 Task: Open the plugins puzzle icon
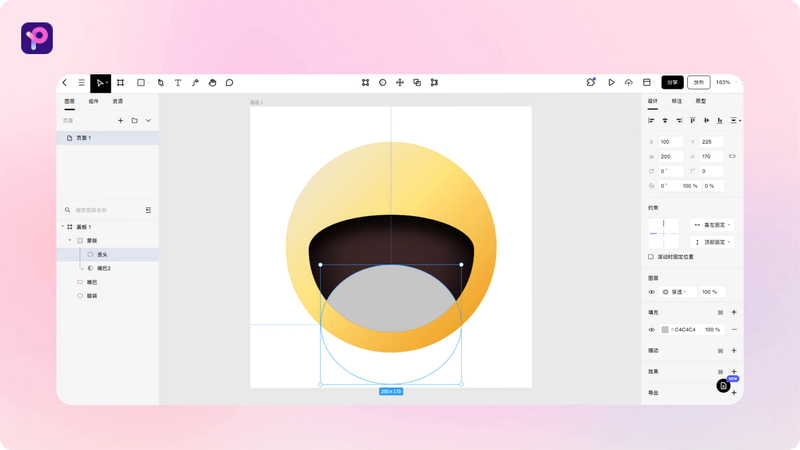591,82
